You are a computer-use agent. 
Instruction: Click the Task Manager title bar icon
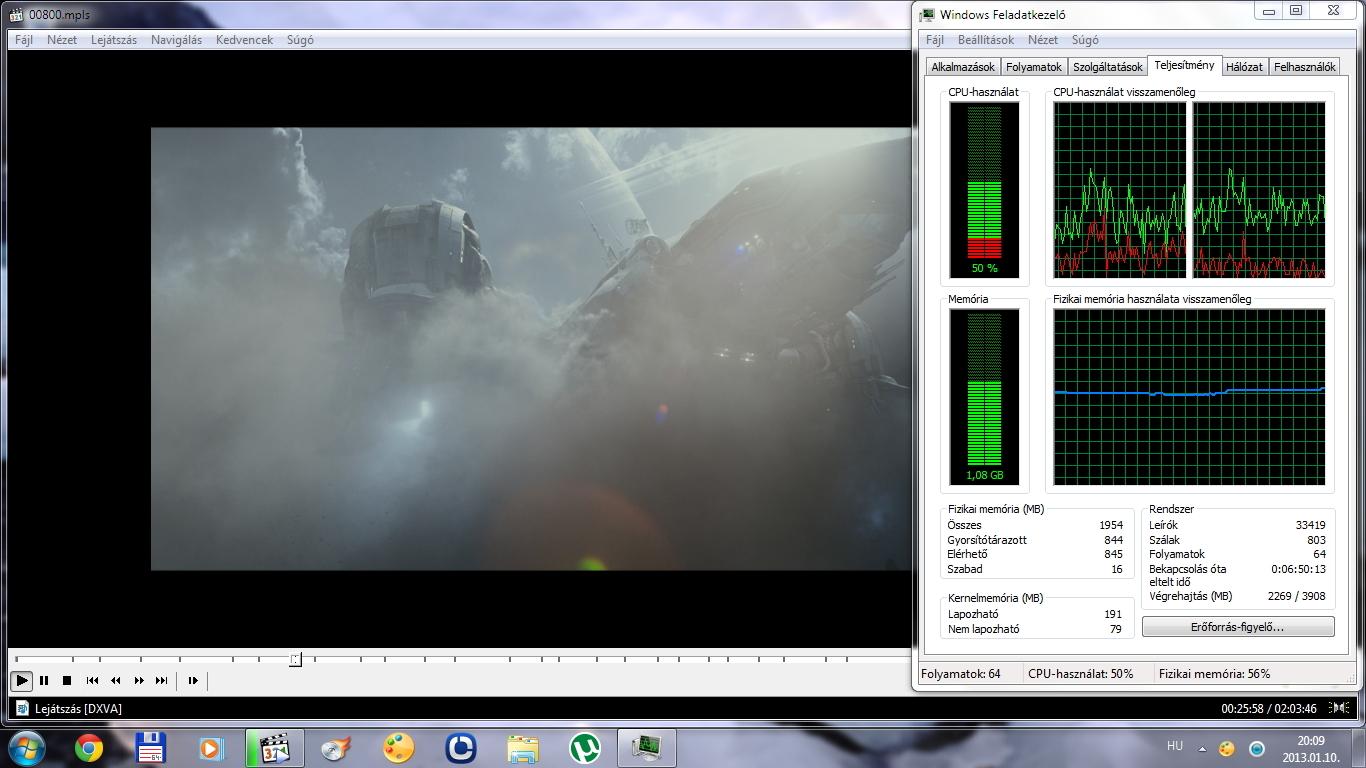(928, 15)
